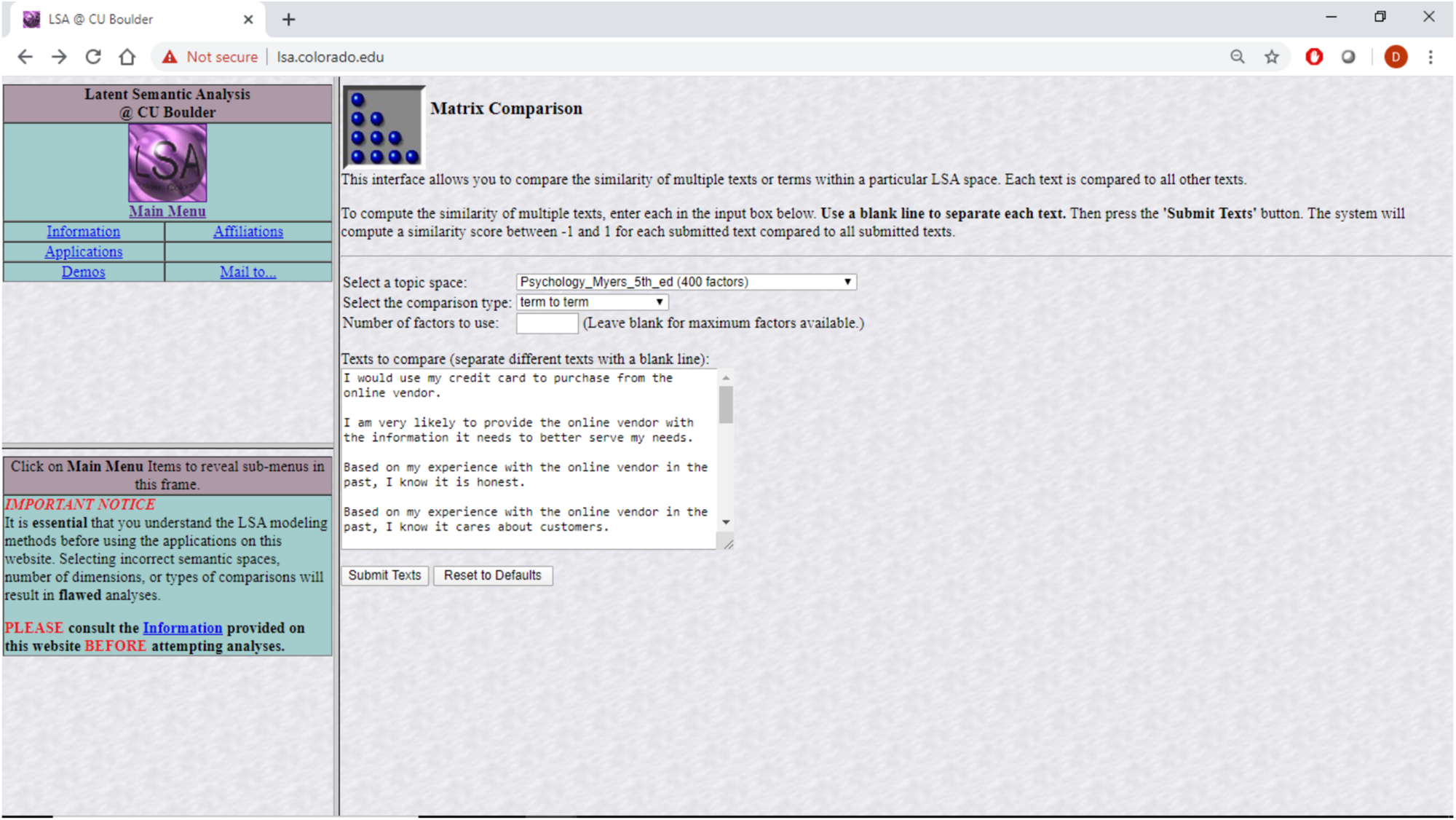Click the browser back arrow
Screen dimensions: 1456x820
tap(25, 57)
